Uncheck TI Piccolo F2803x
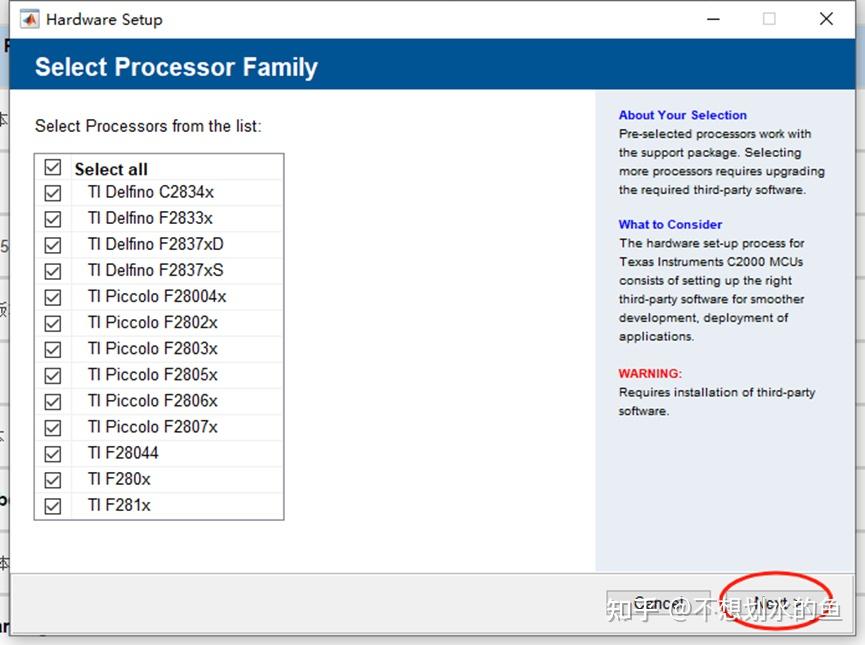This screenshot has width=865, height=645. pos(52,348)
